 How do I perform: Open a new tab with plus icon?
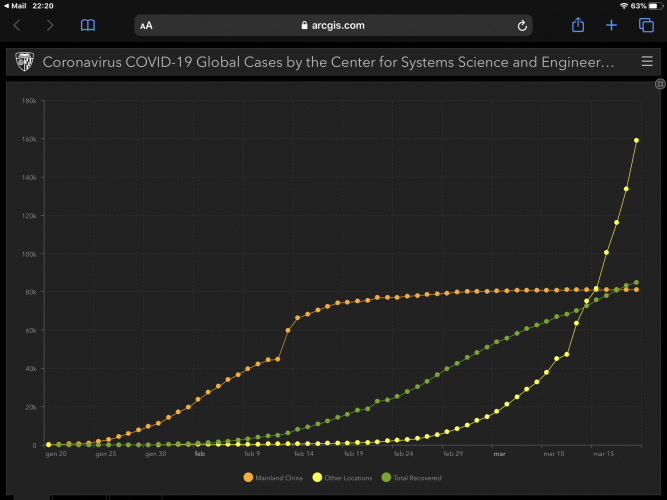pos(612,25)
